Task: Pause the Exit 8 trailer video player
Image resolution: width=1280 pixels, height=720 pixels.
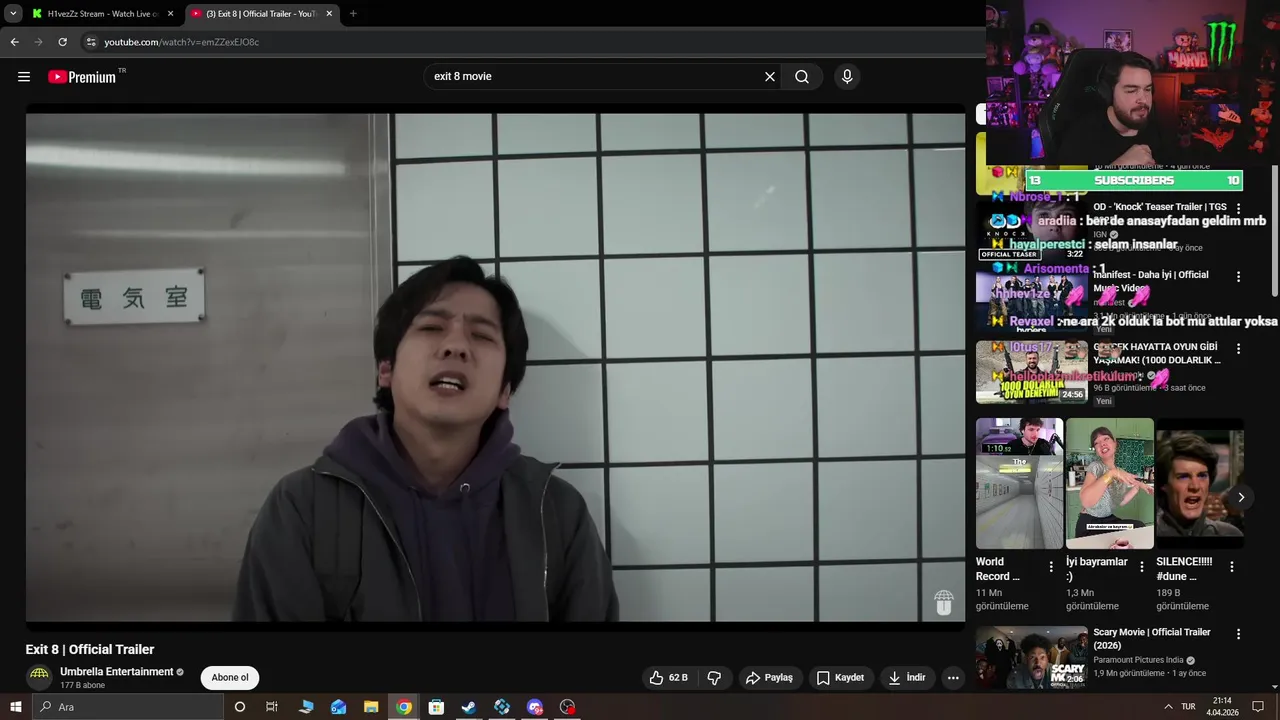Action: [495, 367]
